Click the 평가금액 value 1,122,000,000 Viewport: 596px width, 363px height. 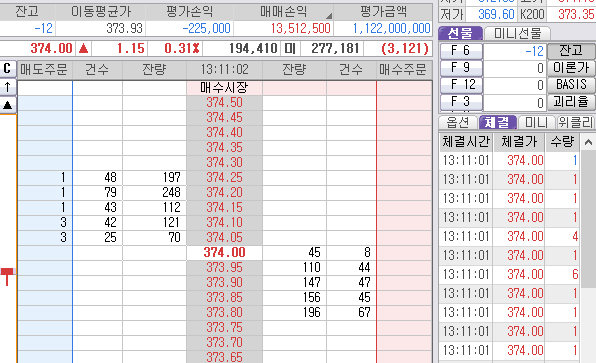pyautogui.click(x=392, y=29)
